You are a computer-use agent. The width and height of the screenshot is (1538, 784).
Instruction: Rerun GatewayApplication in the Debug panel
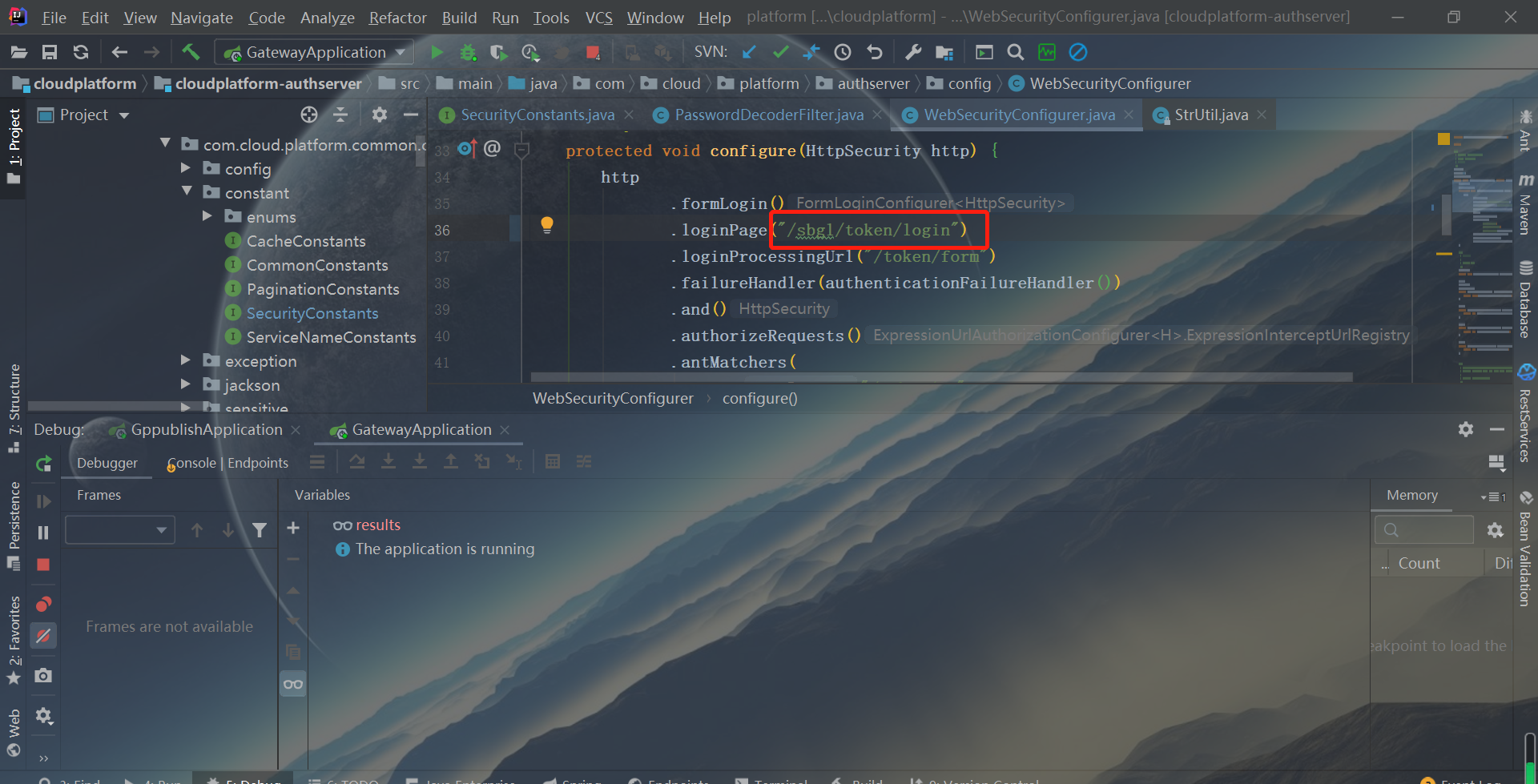(44, 463)
